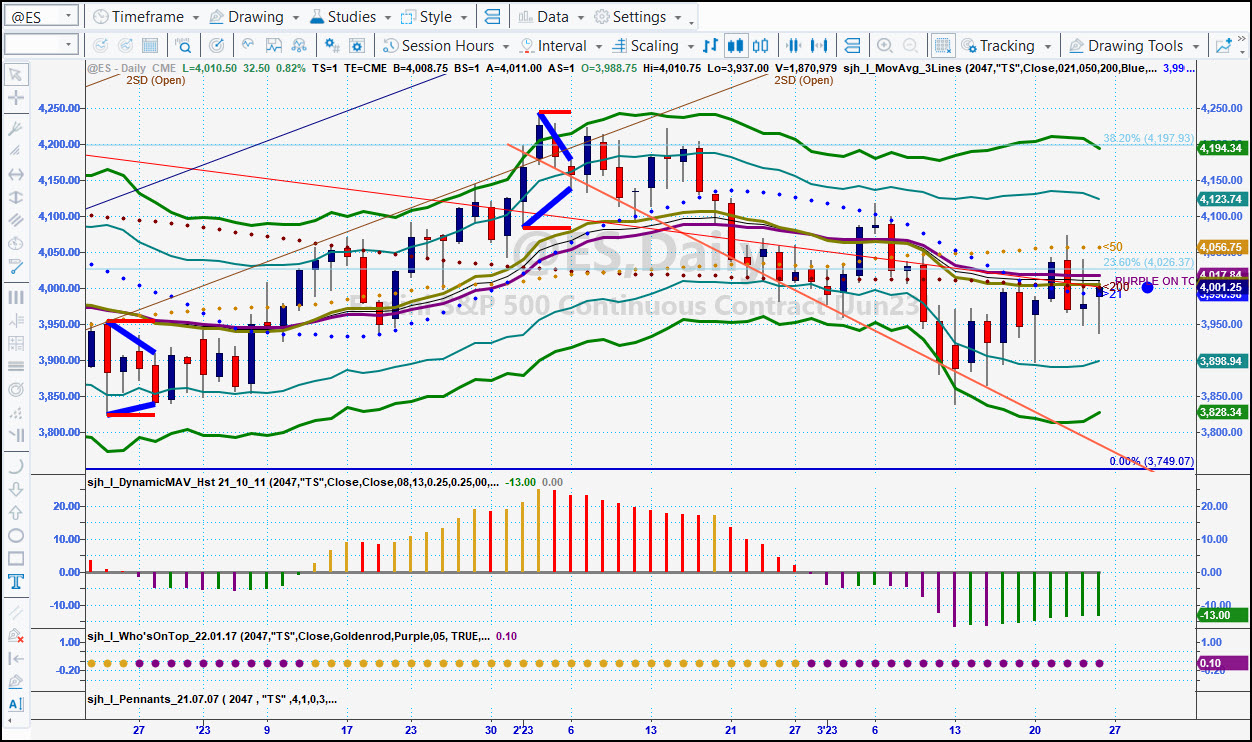This screenshot has height=742, width=1252.
Task: Click the stacked panels icon after Style
Action: click(491, 17)
